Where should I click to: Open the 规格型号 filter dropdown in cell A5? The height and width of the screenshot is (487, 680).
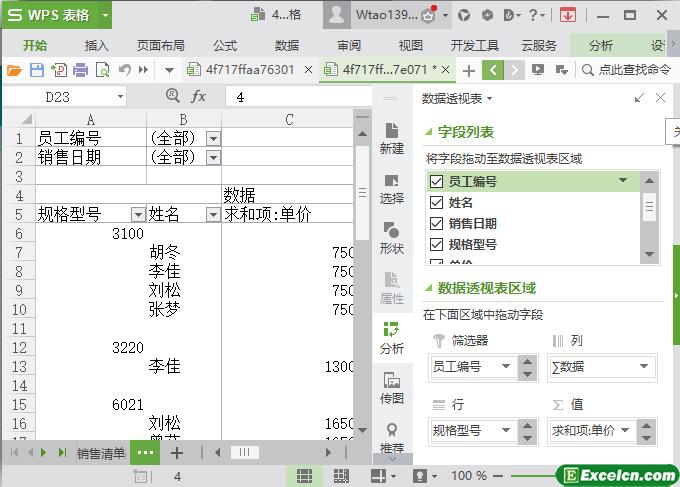click(138, 214)
